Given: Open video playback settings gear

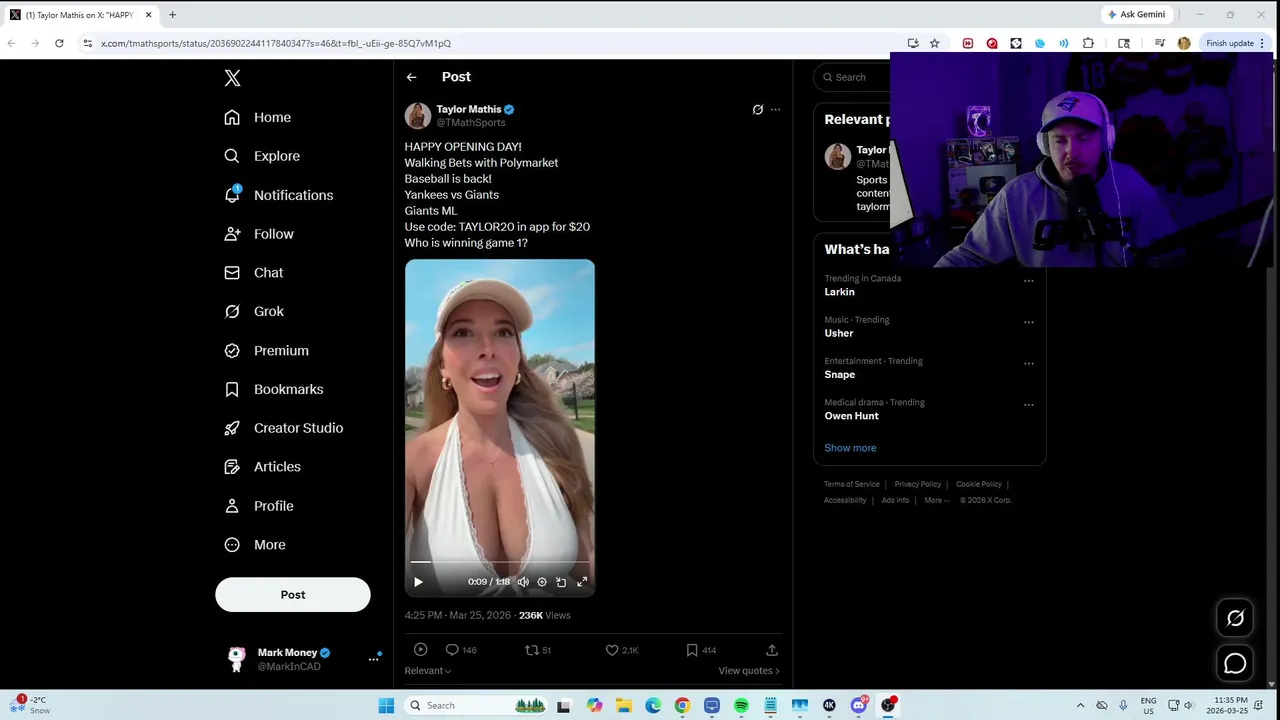Looking at the screenshot, I should [542, 582].
